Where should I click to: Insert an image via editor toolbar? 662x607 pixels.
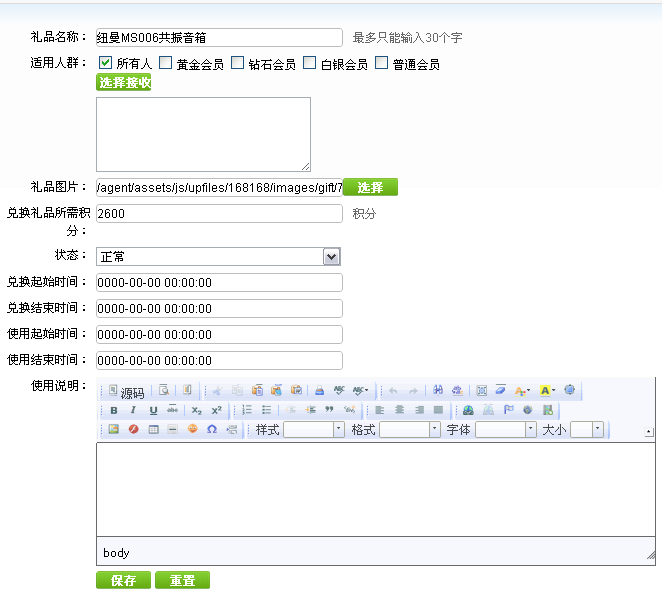coord(113,430)
